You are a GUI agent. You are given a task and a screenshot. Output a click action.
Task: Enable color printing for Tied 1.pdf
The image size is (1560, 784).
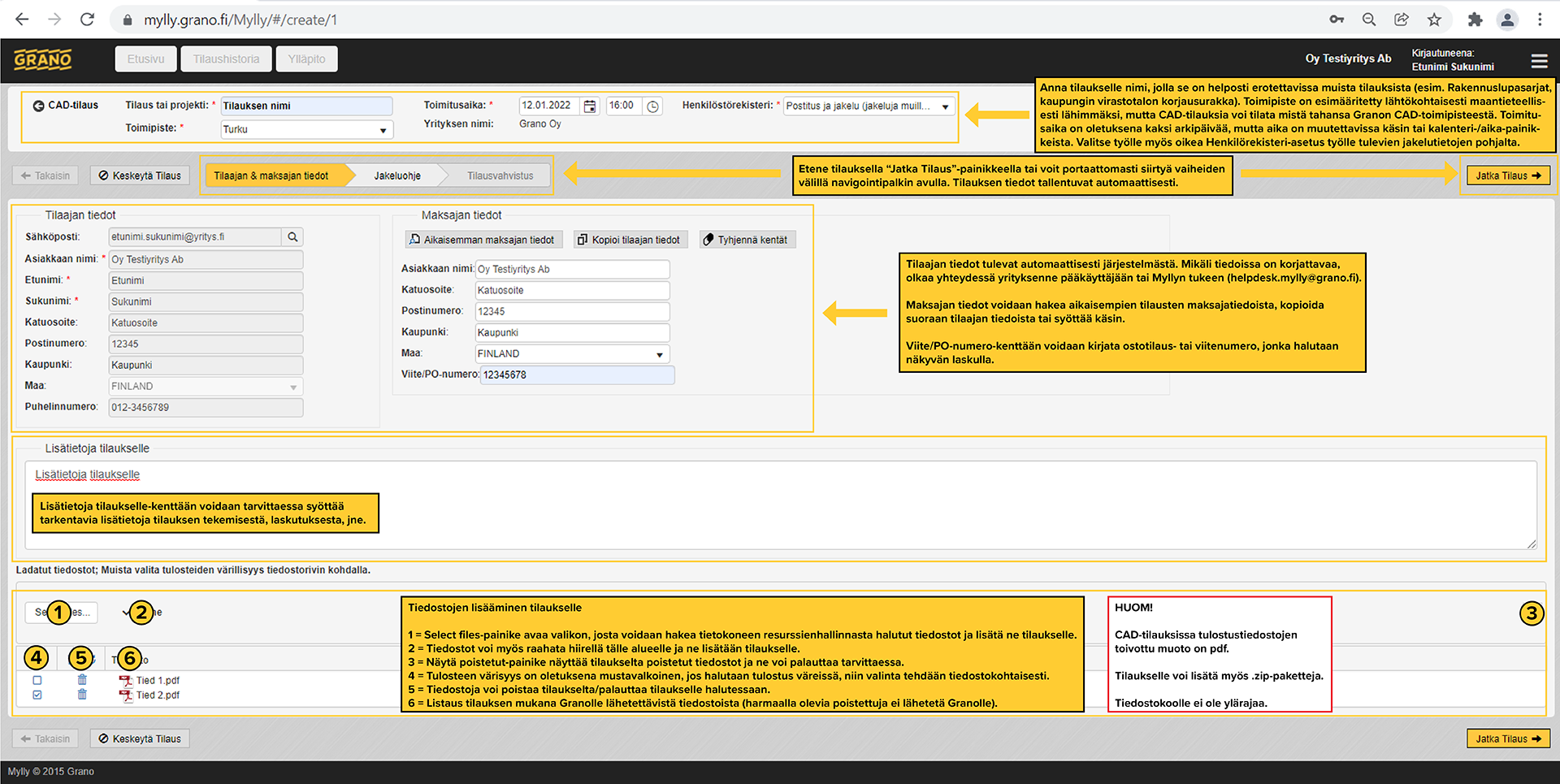(x=37, y=681)
